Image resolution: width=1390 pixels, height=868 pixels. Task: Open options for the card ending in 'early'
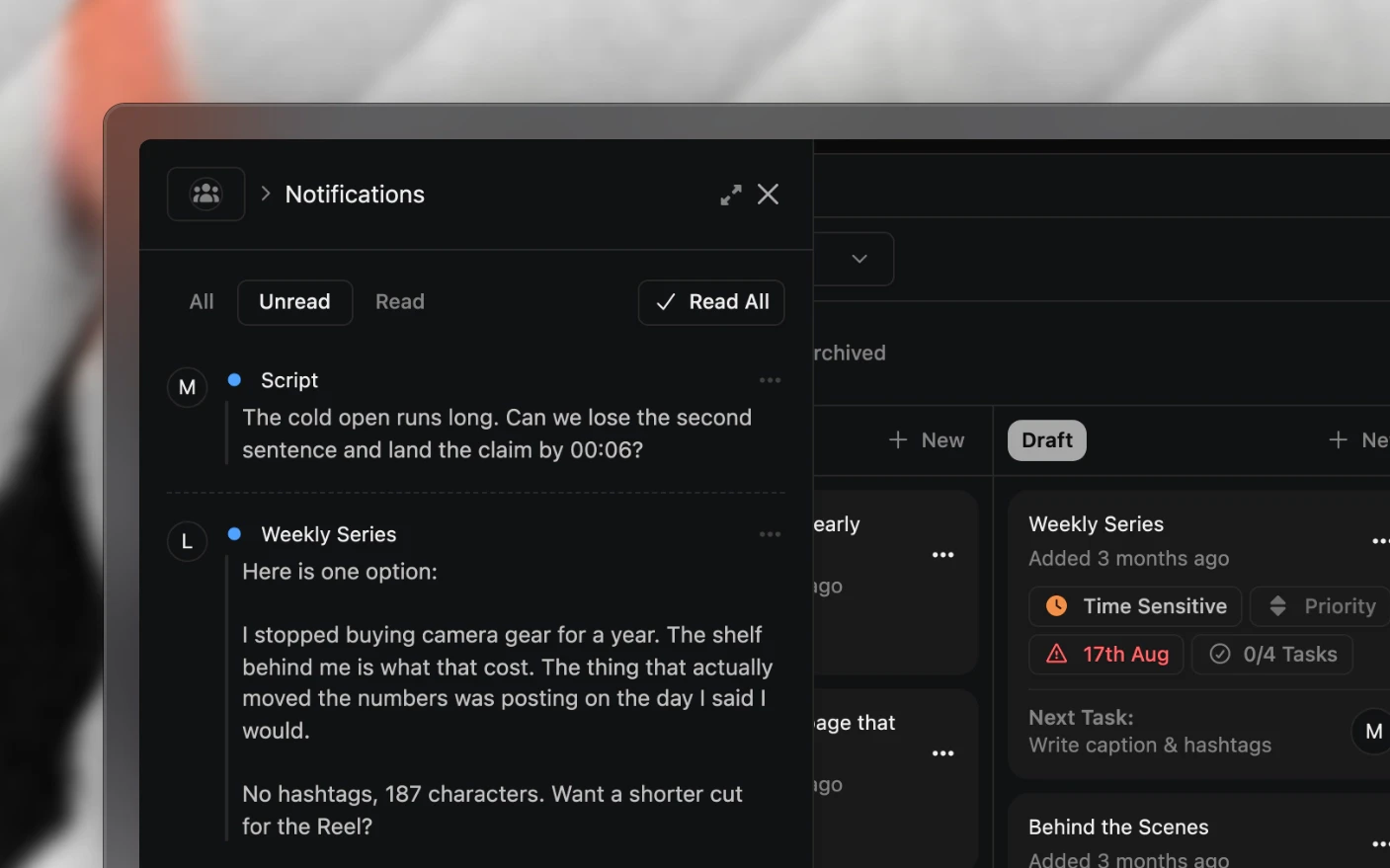[x=943, y=555]
